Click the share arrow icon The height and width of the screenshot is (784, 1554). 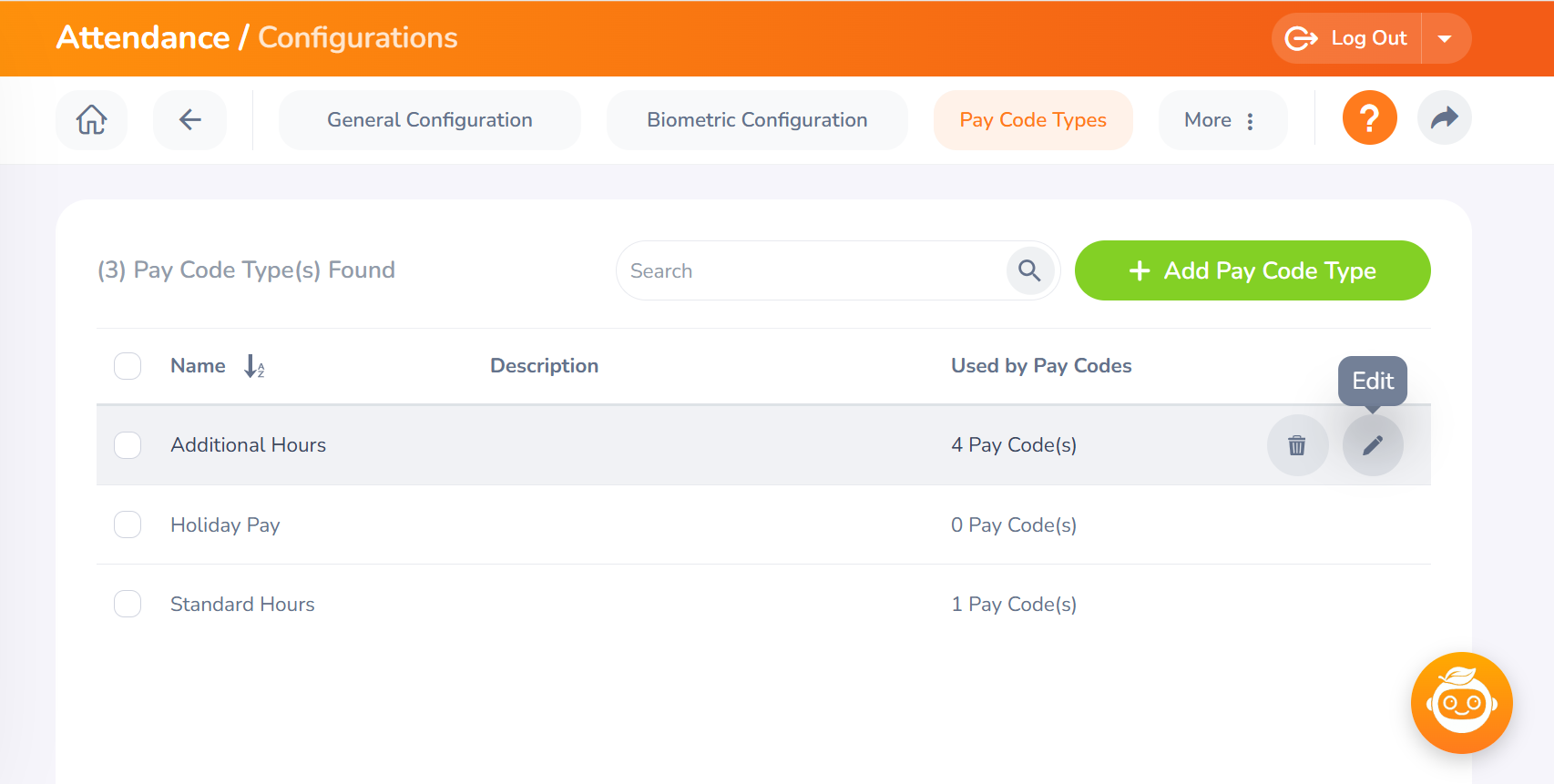click(x=1444, y=118)
